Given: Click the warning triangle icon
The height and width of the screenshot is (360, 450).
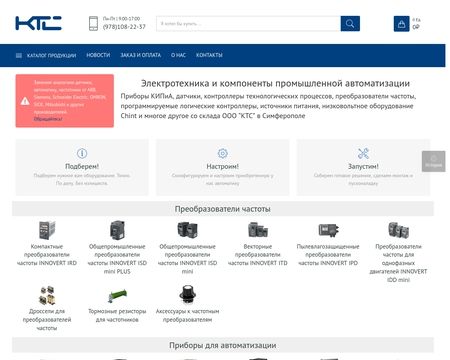Looking at the screenshot, I should 25,101.
